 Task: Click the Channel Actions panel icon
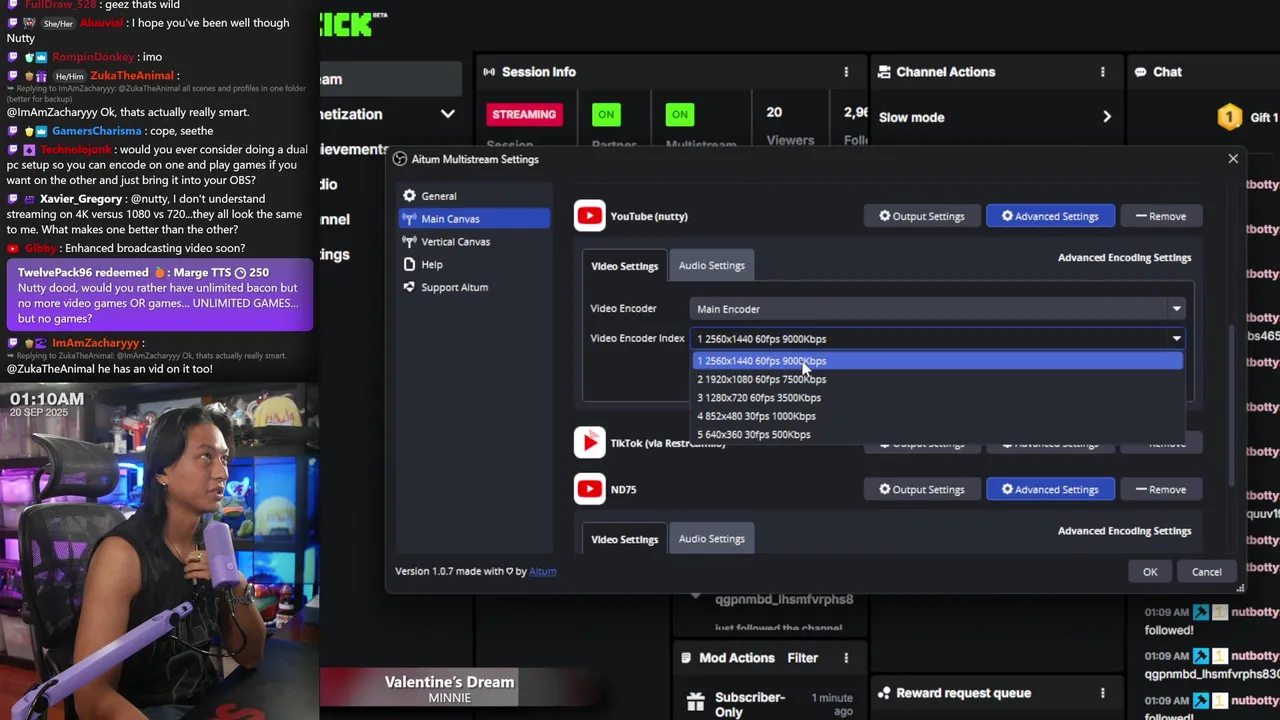pos(884,72)
